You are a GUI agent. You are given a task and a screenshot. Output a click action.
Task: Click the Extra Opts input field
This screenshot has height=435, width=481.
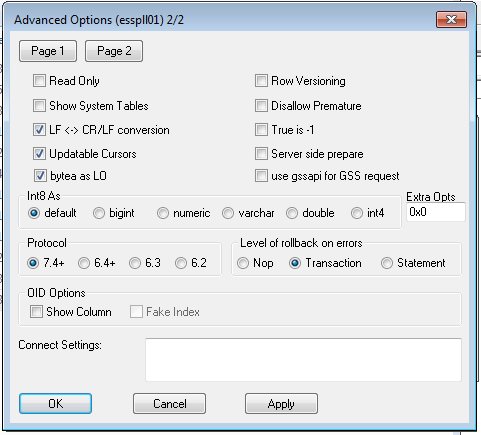[x=436, y=212]
